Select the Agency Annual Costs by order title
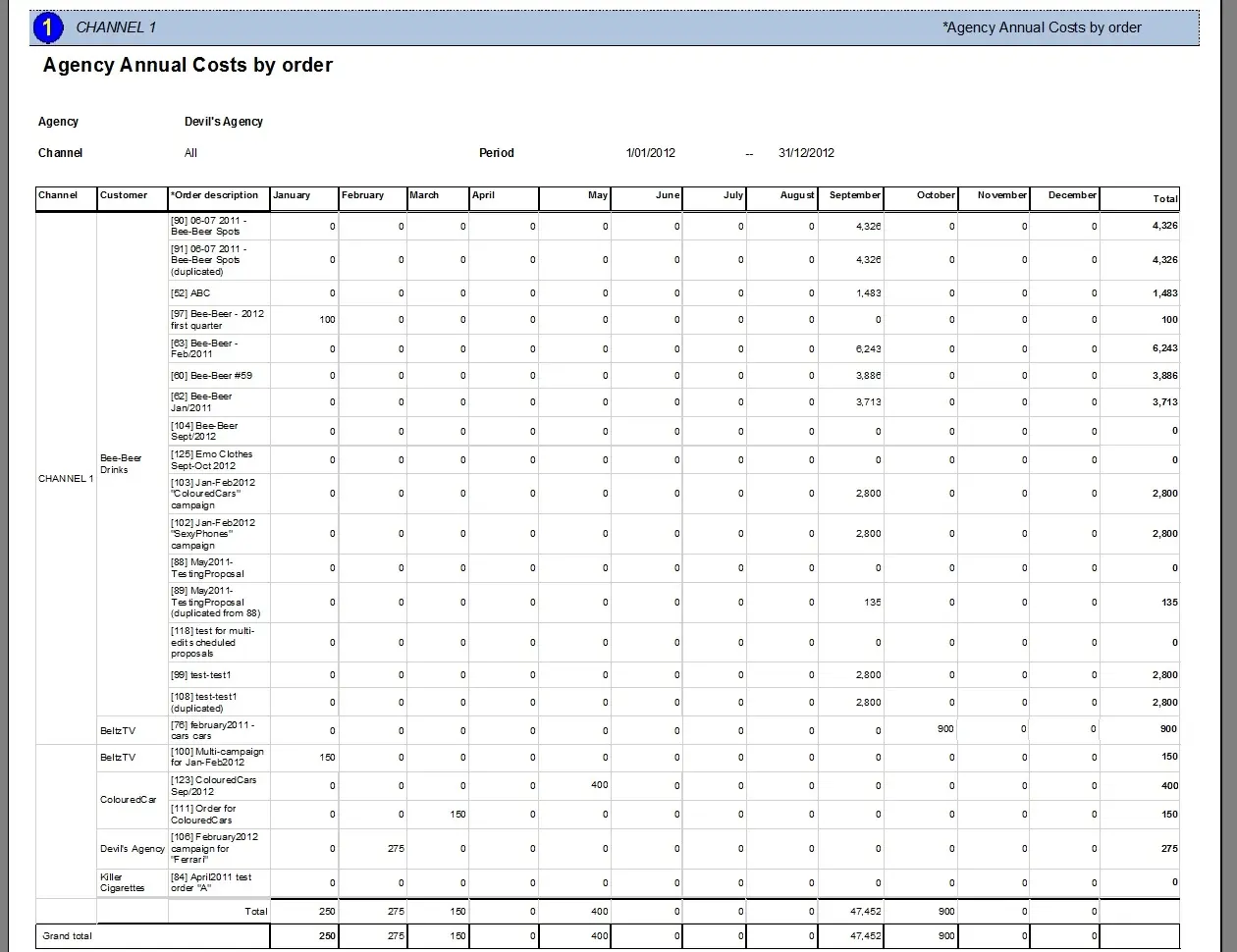The width and height of the screenshot is (1237, 952). (188, 66)
